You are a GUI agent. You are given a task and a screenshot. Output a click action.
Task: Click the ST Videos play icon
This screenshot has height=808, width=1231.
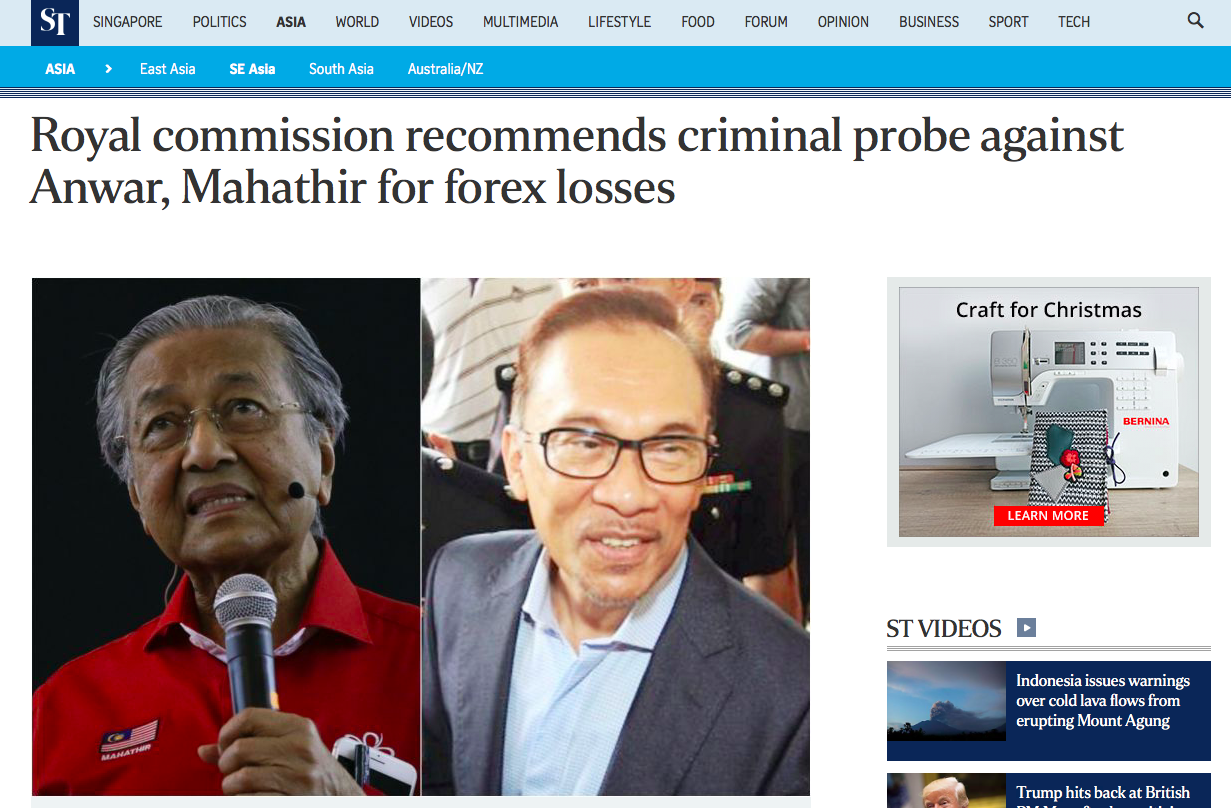tap(1026, 628)
